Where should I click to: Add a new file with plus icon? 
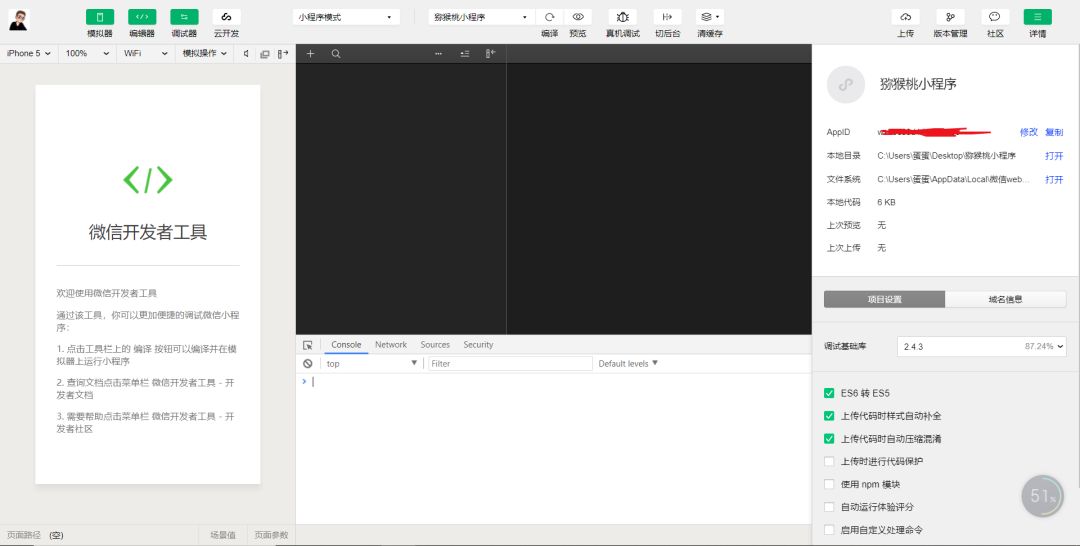pyautogui.click(x=311, y=54)
